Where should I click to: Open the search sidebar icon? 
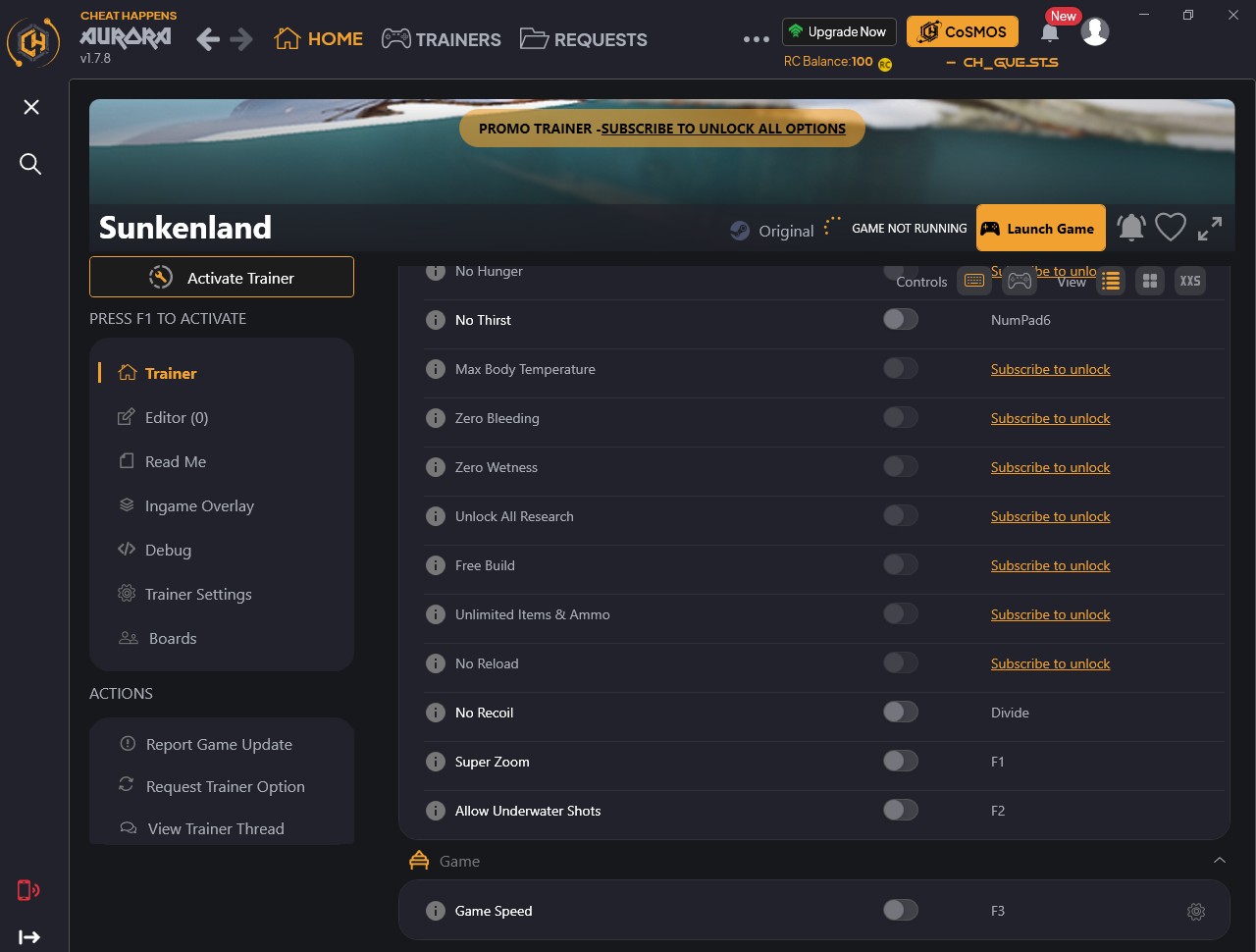coord(29,164)
